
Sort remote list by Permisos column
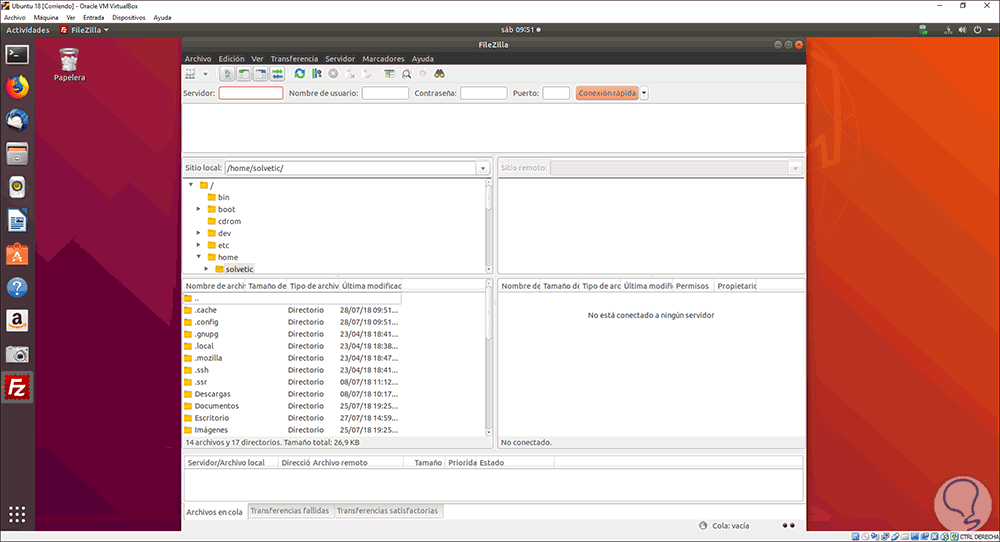click(693, 286)
